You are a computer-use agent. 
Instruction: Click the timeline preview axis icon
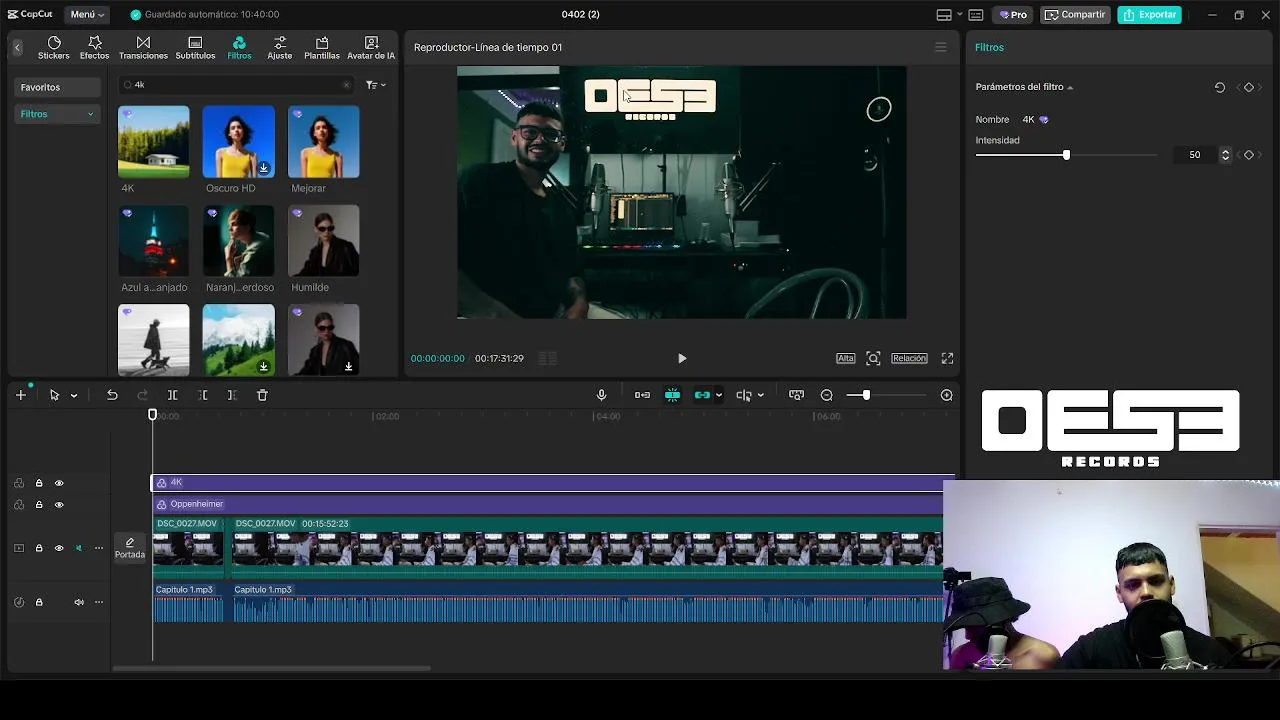pos(743,395)
